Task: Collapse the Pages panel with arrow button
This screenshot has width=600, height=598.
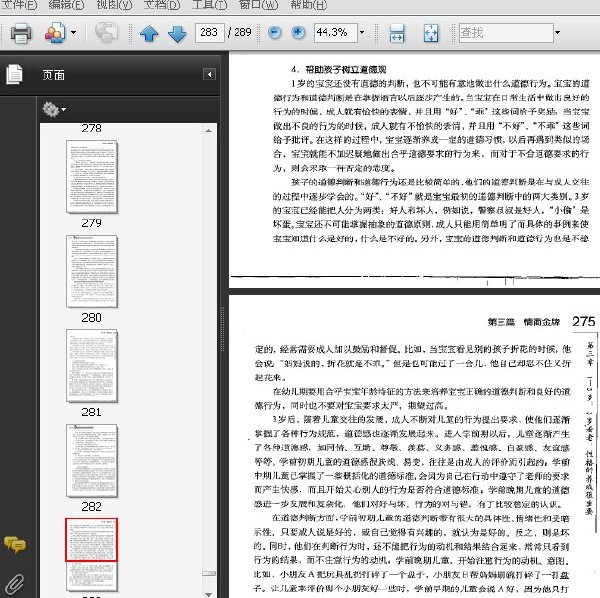Action: click(209, 74)
